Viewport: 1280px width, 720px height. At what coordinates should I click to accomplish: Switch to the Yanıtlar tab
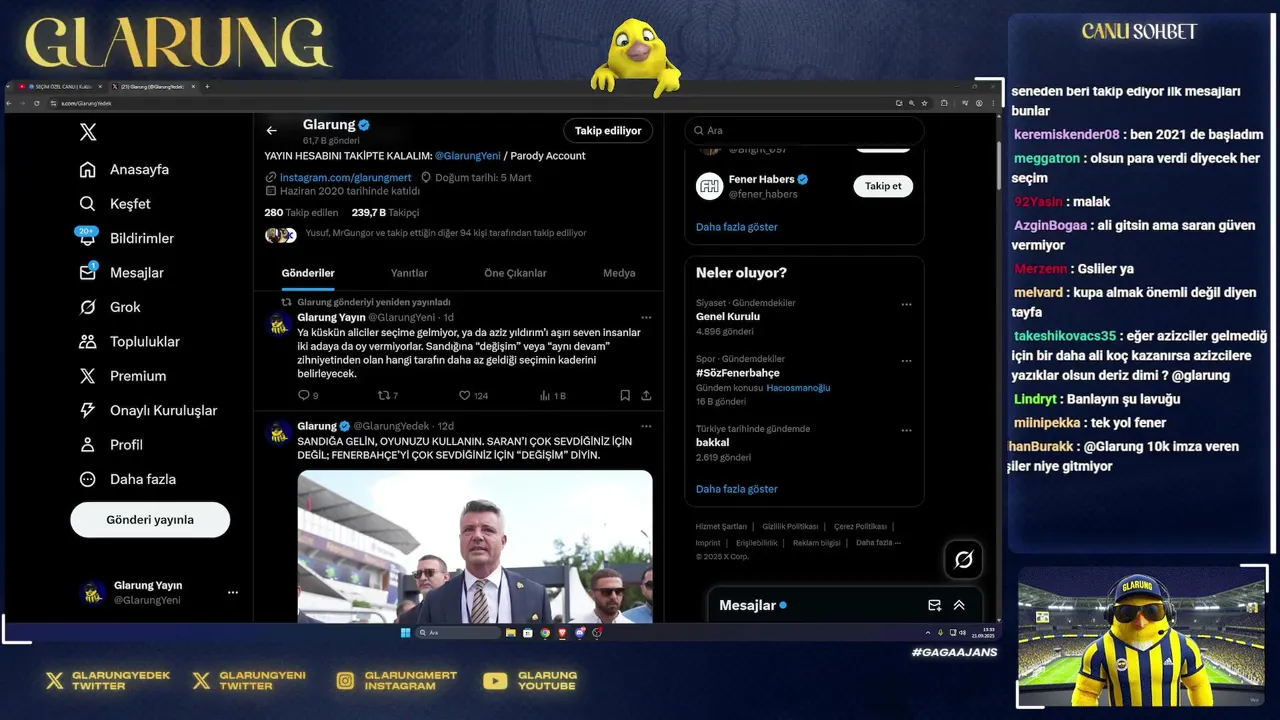[409, 273]
